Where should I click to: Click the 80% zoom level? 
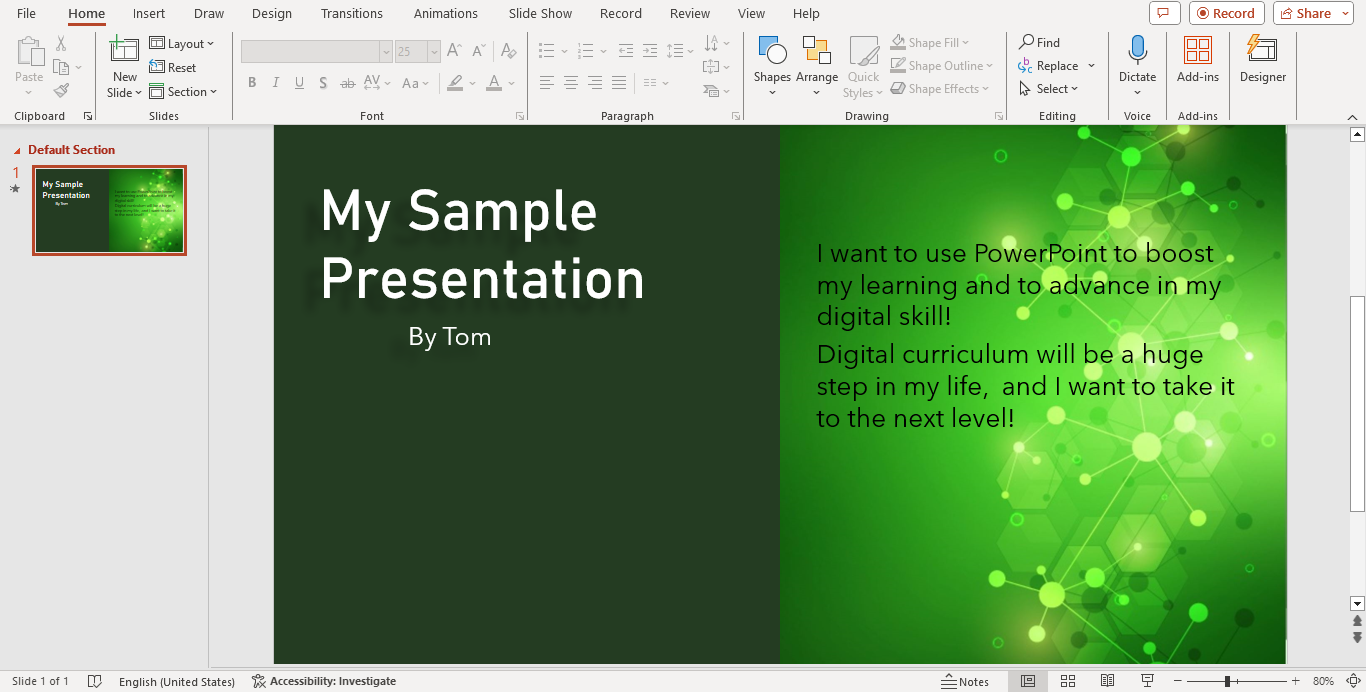point(1323,681)
